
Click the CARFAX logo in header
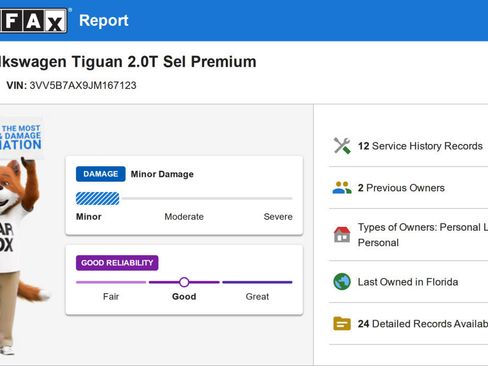click(x=33, y=20)
